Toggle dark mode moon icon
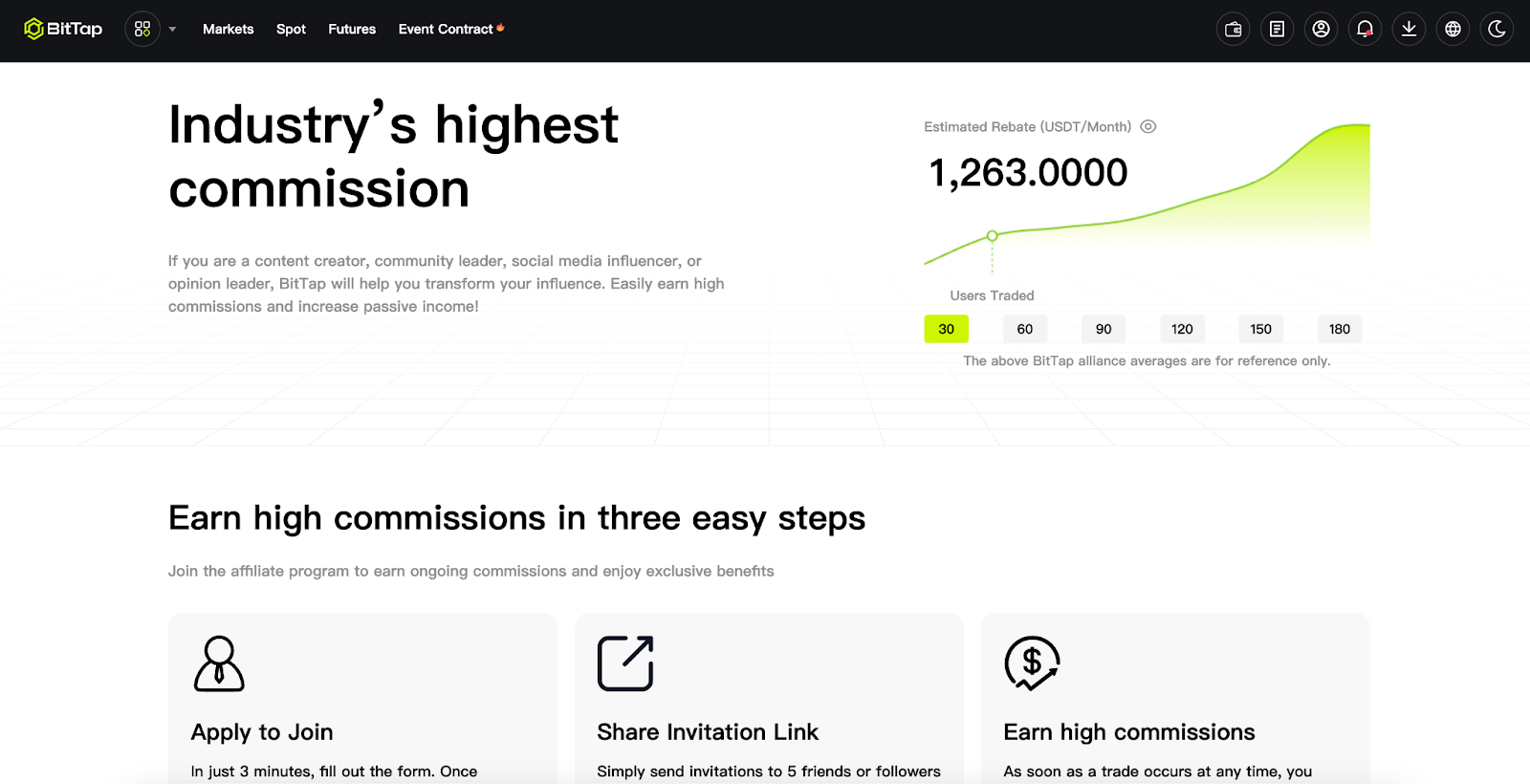Image resolution: width=1530 pixels, height=784 pixels. click(1497, 29)
